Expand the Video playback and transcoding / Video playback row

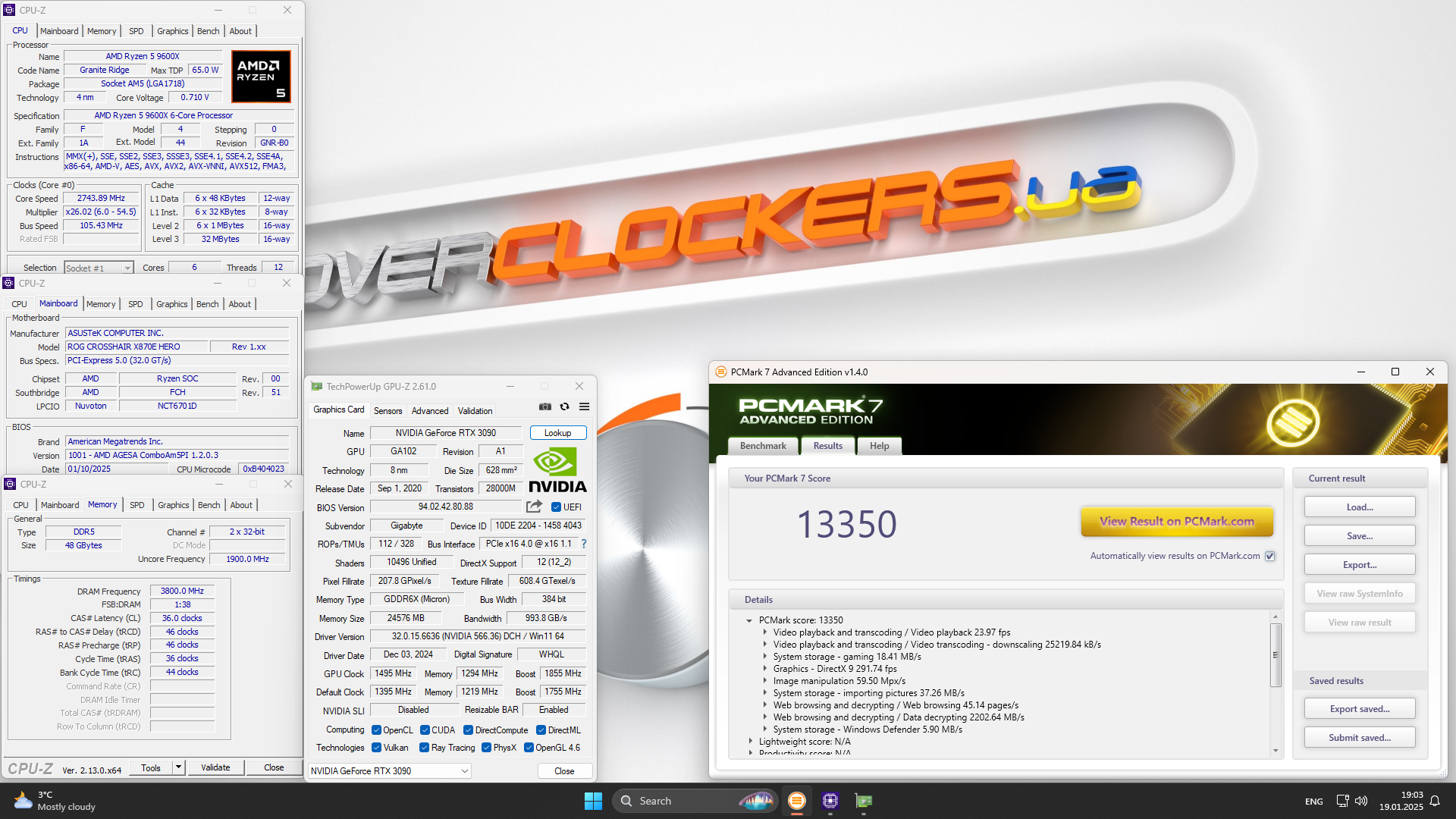[764, 632]
